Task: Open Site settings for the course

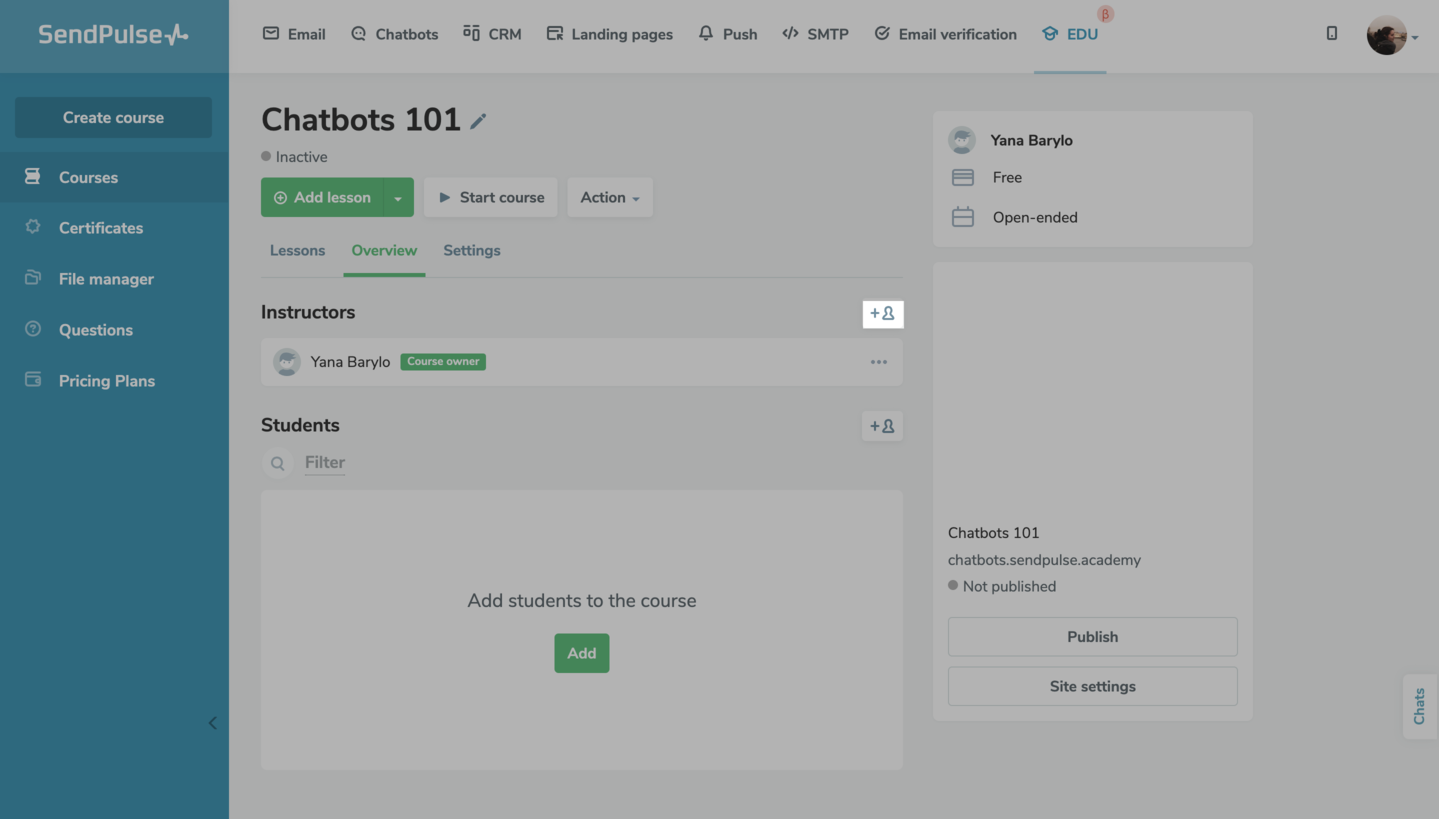Action: (1092, 687)
